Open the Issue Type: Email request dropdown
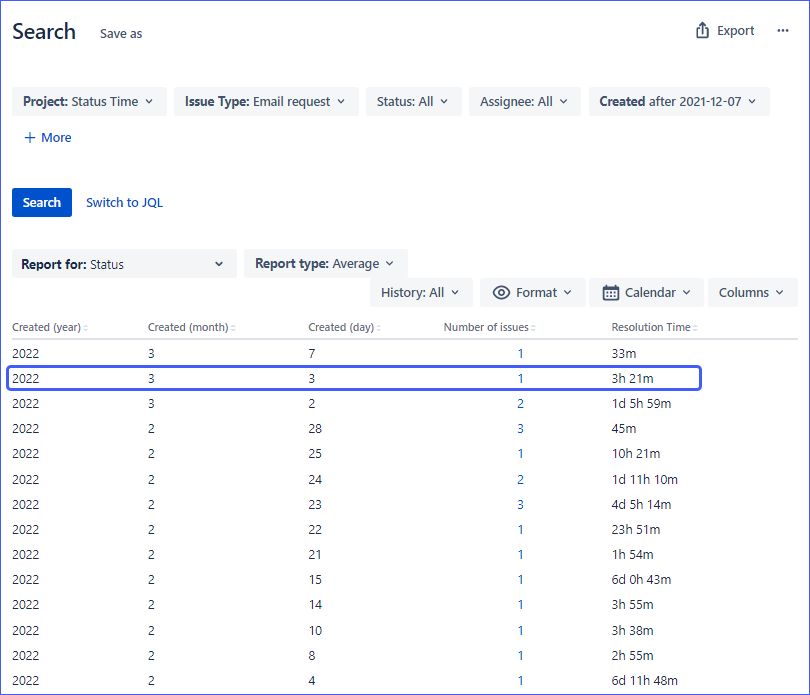Image resolution: width=810 pixels, height=695 pixels. point(265,101)
